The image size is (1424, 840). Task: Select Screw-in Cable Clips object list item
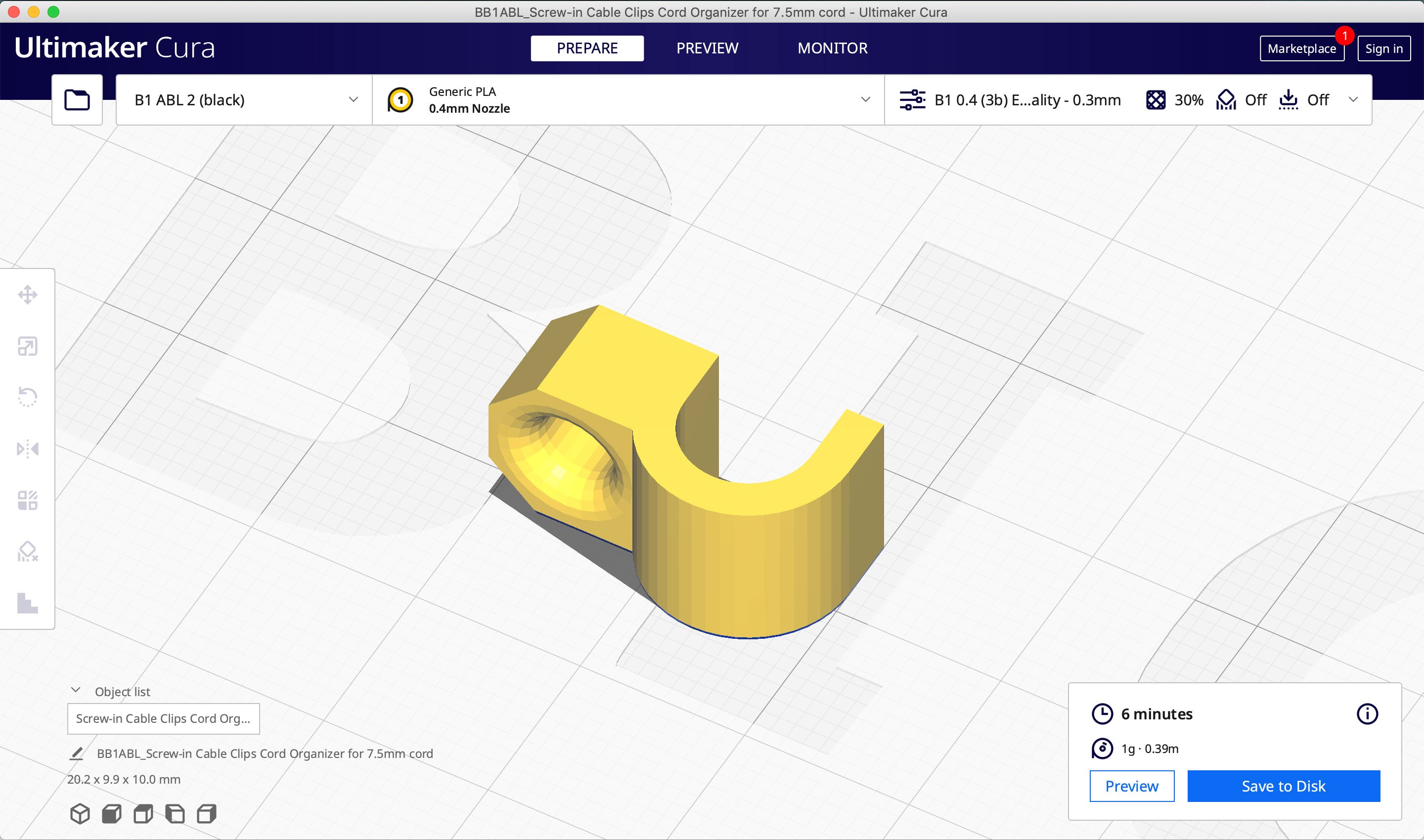[163, 718]
